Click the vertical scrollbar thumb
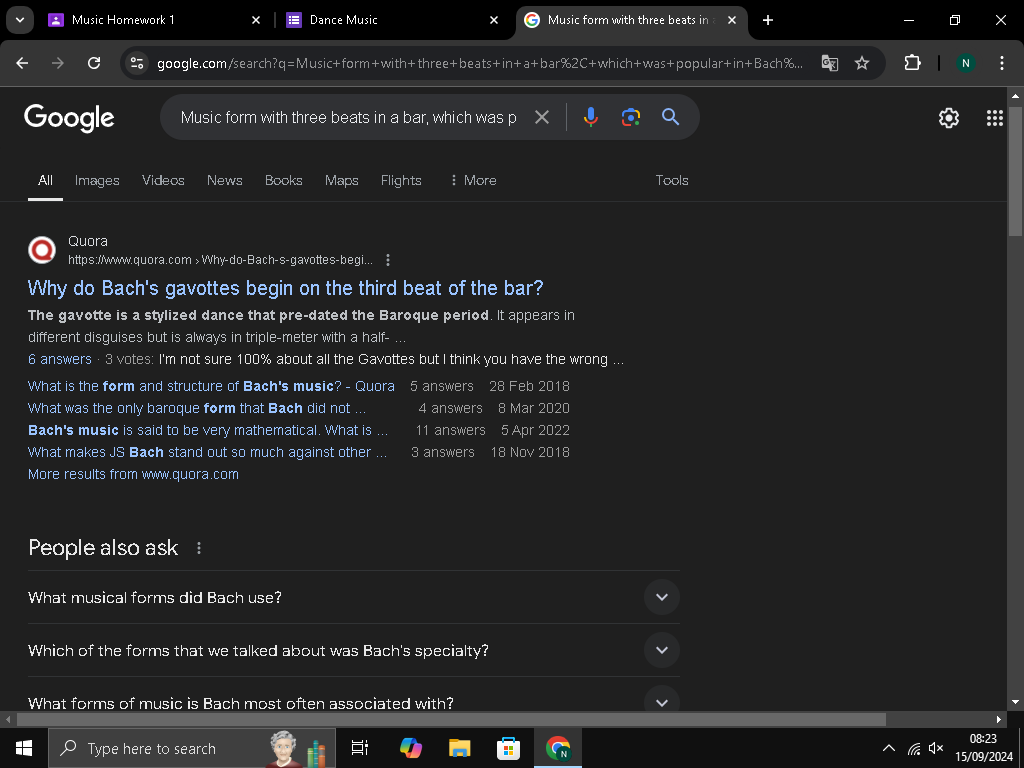 click(1014, 171)
